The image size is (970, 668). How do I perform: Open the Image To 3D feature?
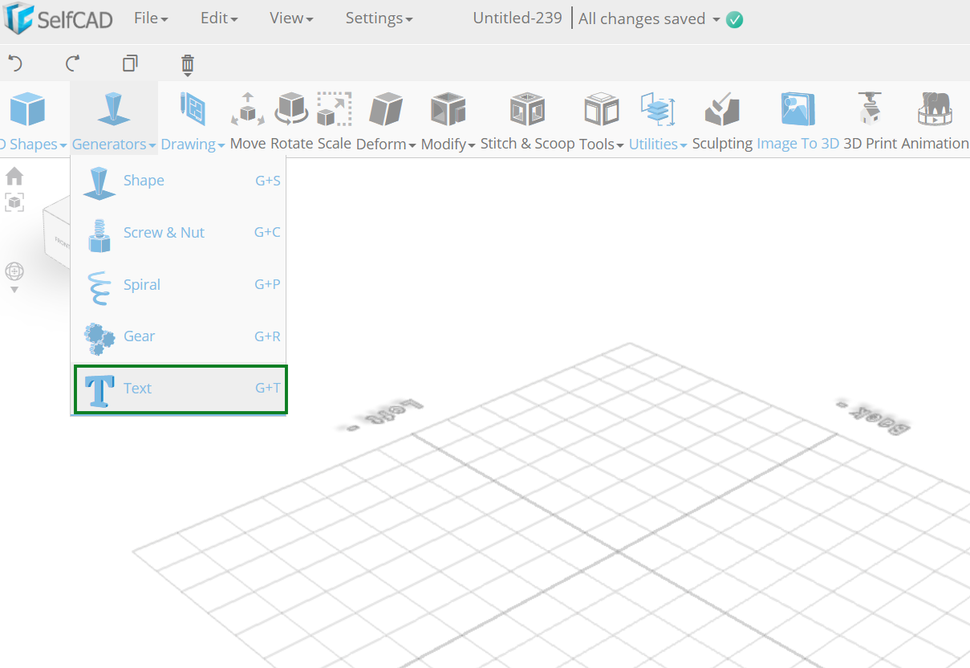(798, 120)
